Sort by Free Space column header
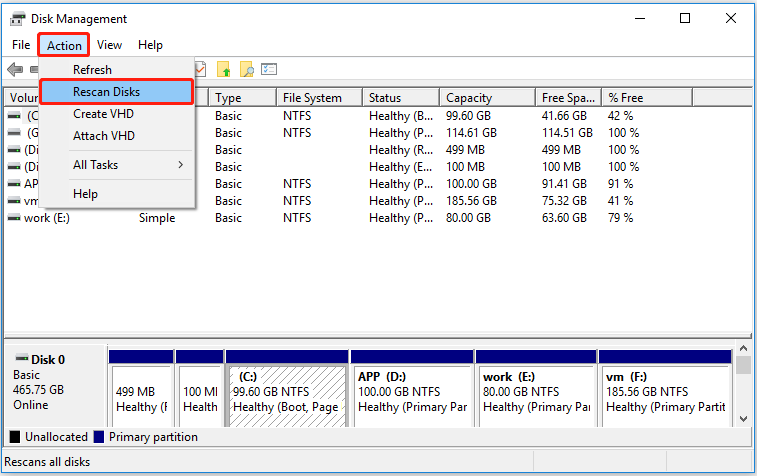 (x=569, y=98)
